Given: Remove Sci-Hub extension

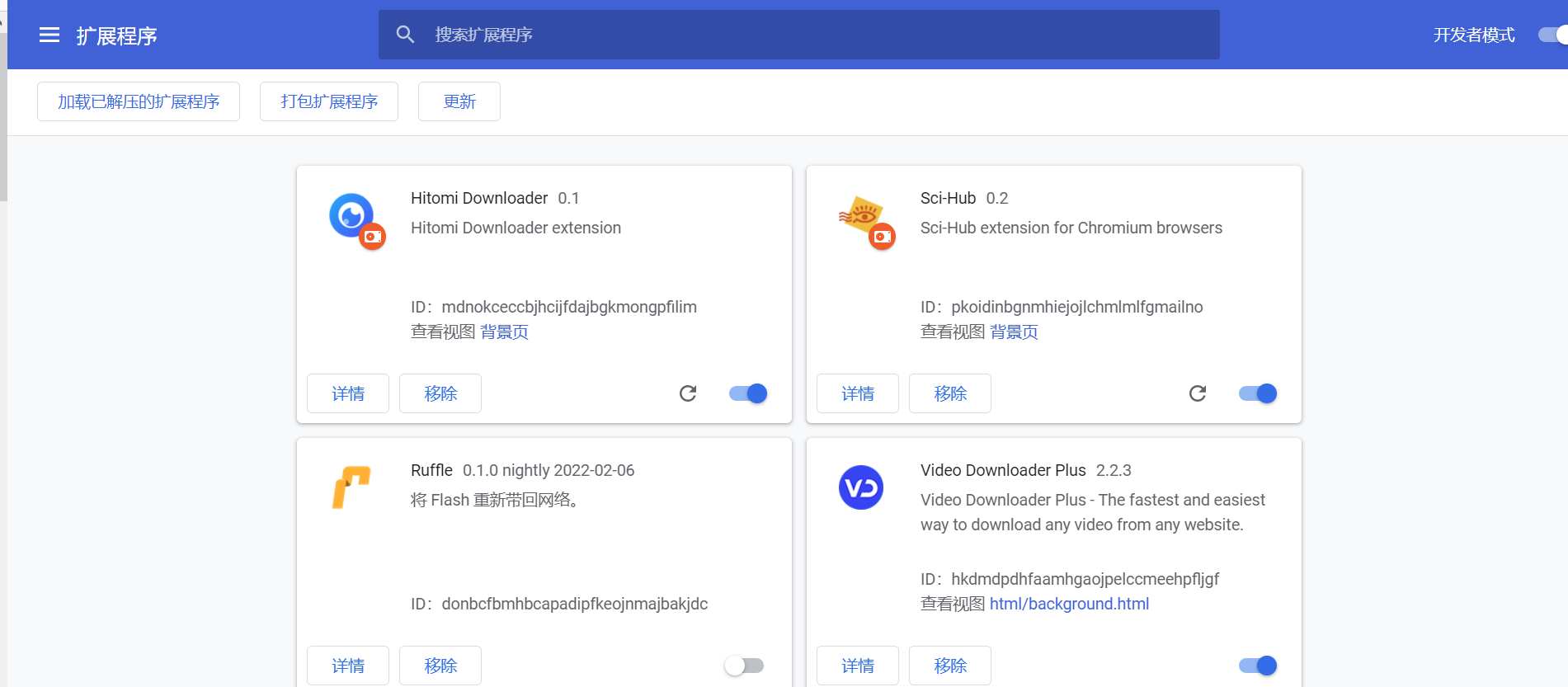Looking at the screenshot, I should [x=950, y=393].
